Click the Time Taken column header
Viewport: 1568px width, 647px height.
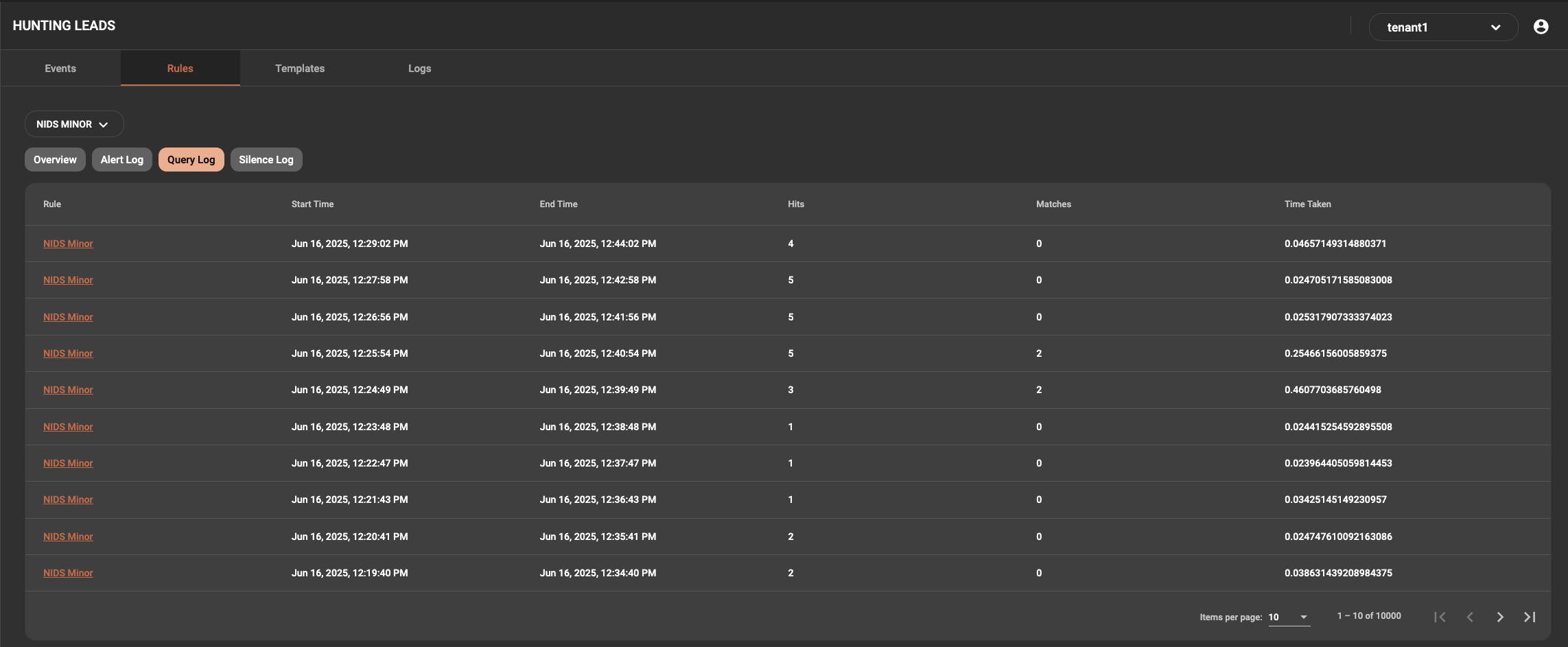(1307, 204)
